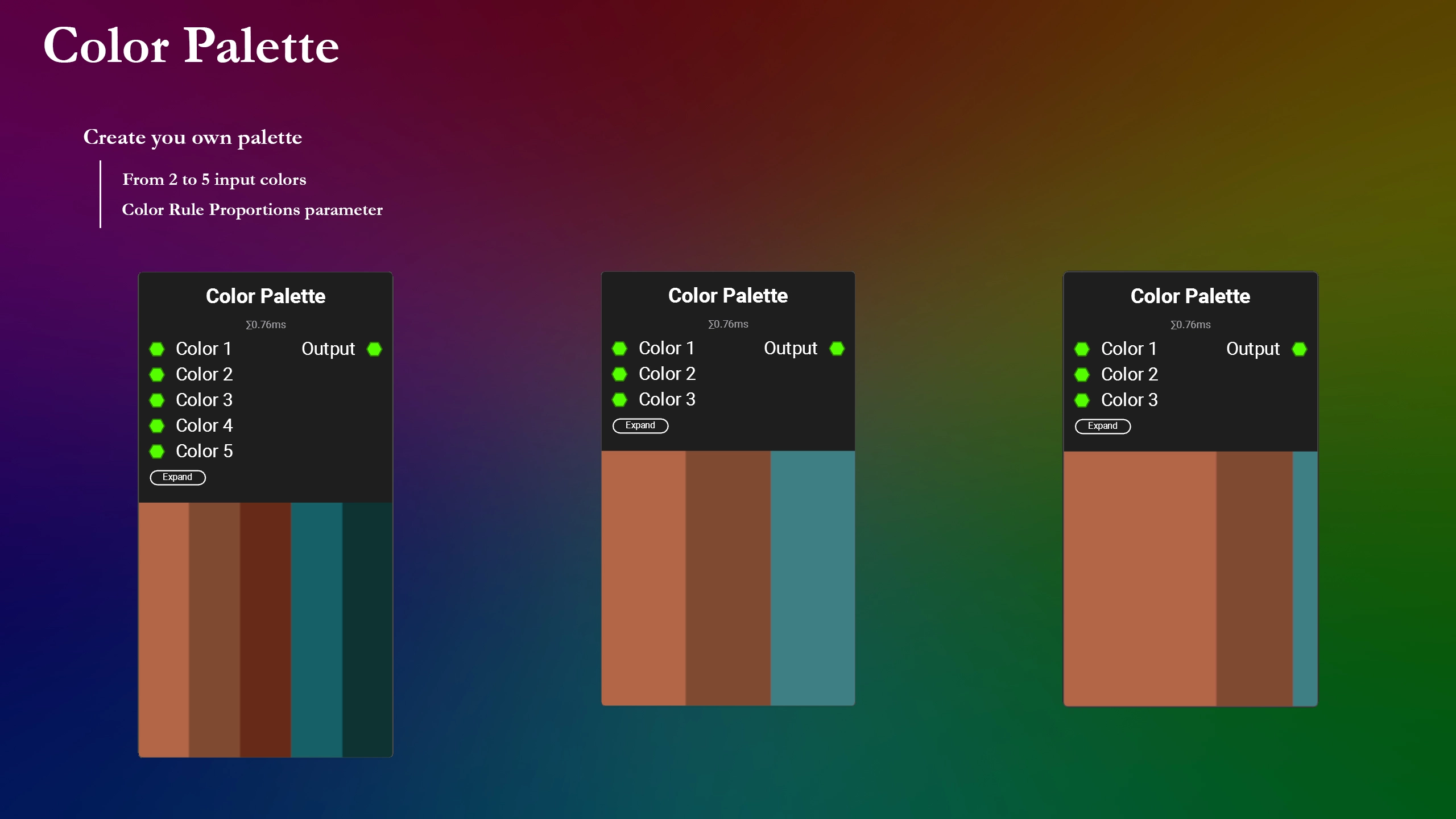Click the dark red swatch in left palette
Image resolution: width=1456 pixels, height=819 pixels.
point(265,628)
